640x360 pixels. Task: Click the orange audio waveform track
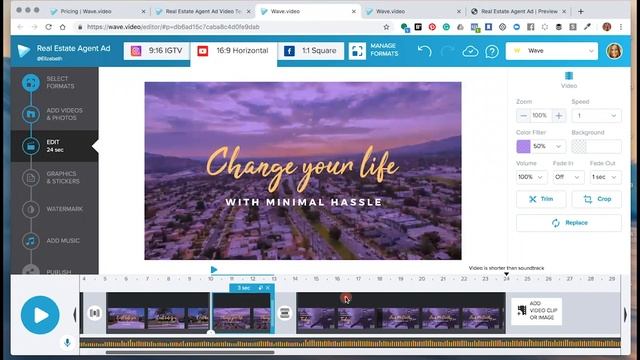coord(350,343)
